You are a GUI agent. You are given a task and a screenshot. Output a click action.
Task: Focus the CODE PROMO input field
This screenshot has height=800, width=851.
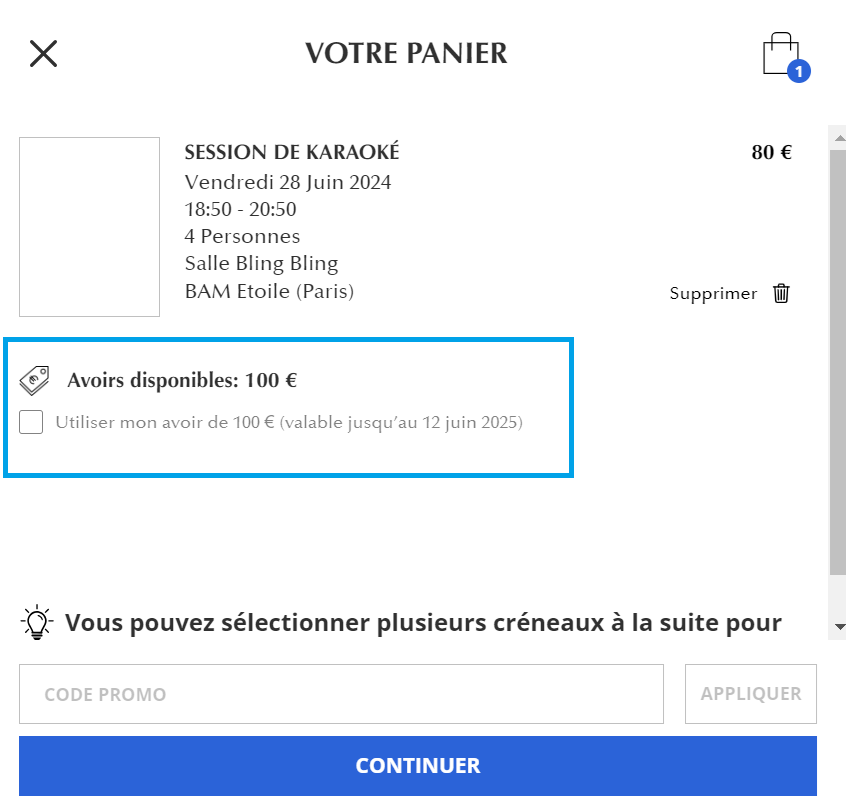[x=341, y=694]
